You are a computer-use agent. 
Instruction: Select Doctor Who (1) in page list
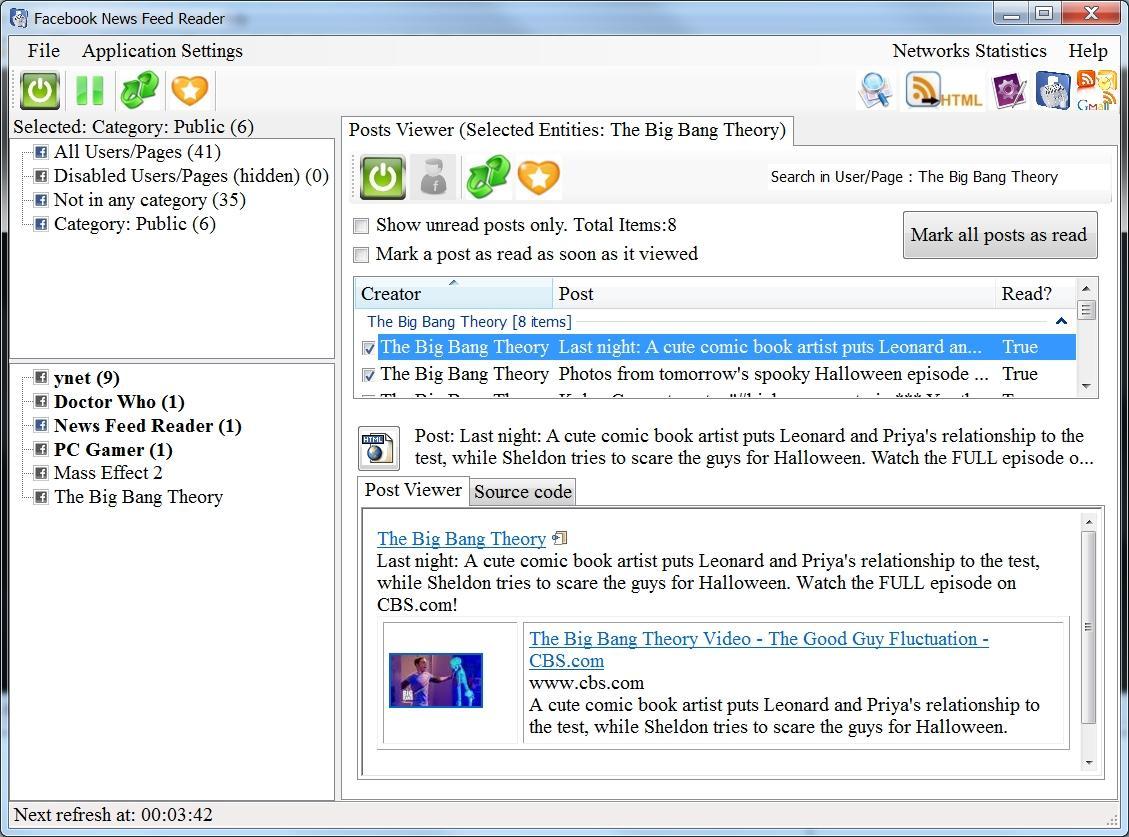[x=119, y=401]
